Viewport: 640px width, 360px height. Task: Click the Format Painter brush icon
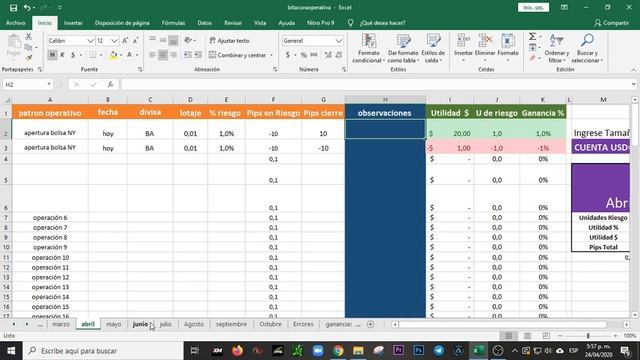point(29,58)
